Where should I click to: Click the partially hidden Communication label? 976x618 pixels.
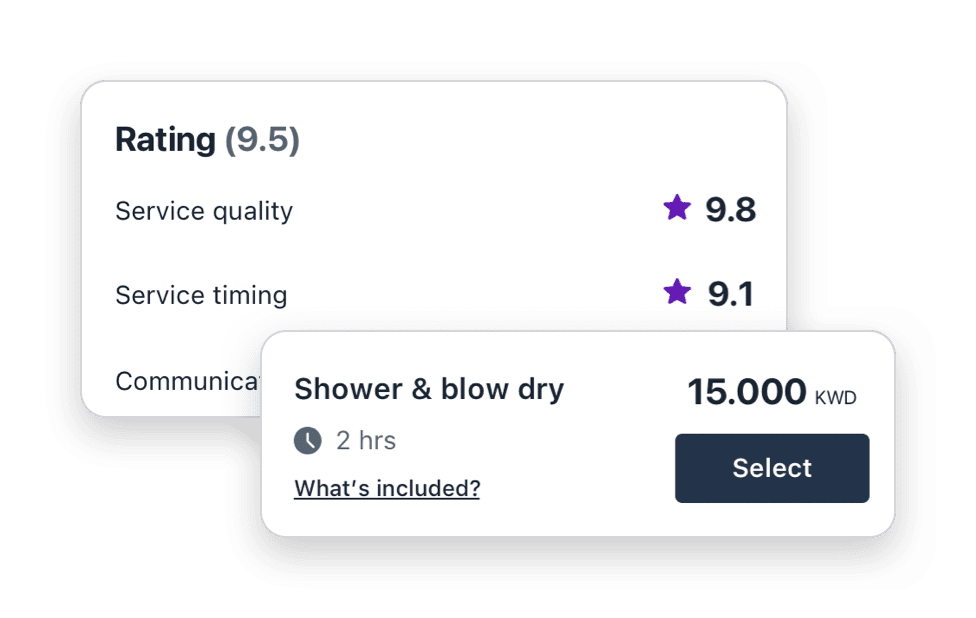pyautogui.click(x=187, y=381)
